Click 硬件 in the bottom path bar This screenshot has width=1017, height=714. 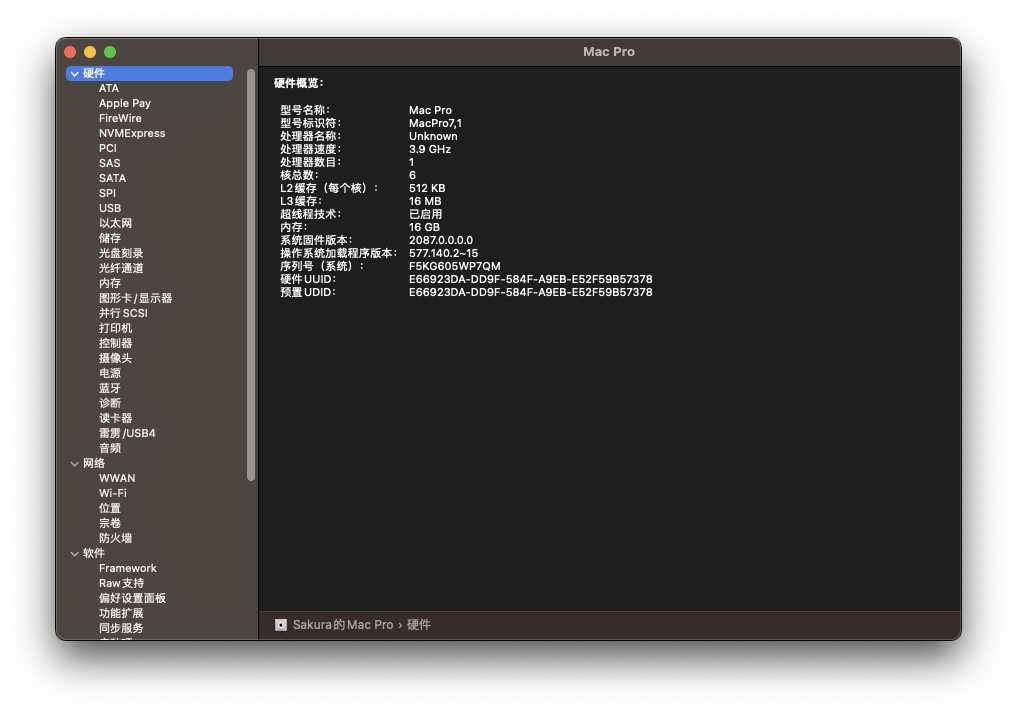pyautogui.click(x=419, y=625)
